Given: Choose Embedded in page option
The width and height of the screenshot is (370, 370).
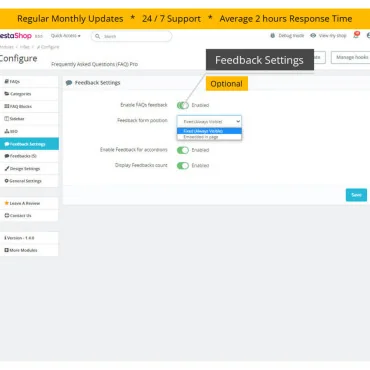Looking at the screenshot, I should 209,137.
